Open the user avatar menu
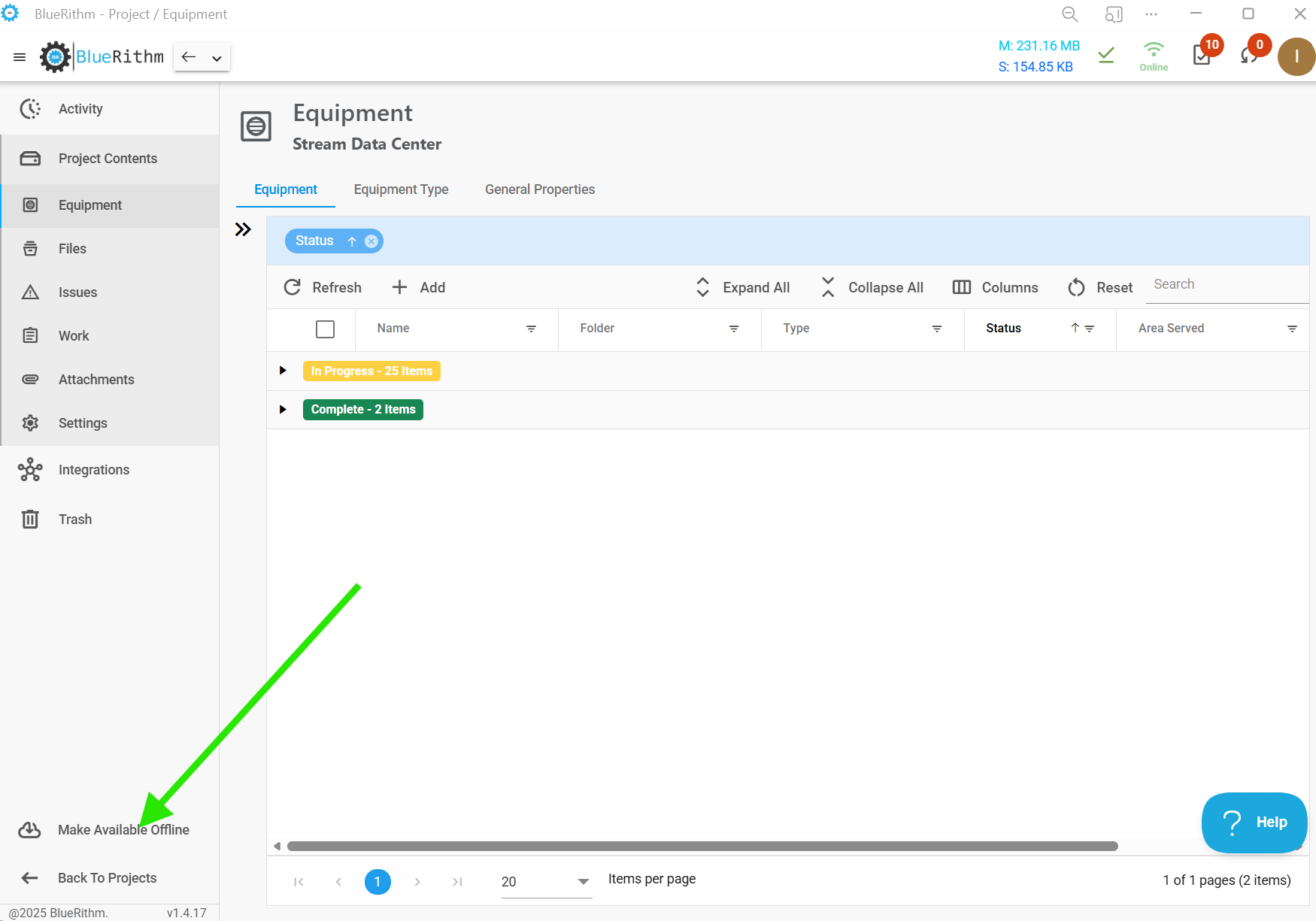Viewport: 1316px width, 921px height. (x=1296, y=57)
